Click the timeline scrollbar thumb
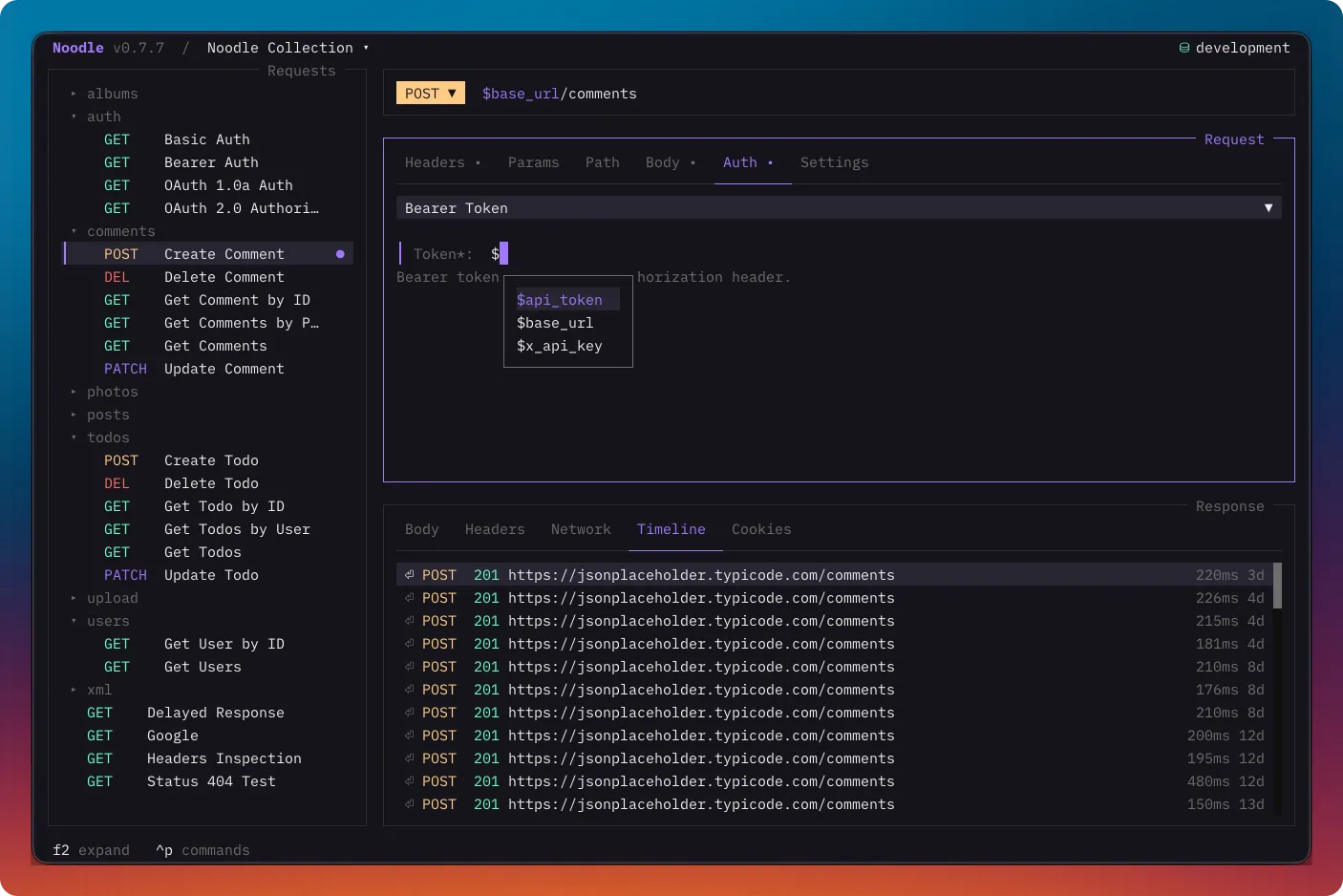1343x896 pixels. (1278, 586)
